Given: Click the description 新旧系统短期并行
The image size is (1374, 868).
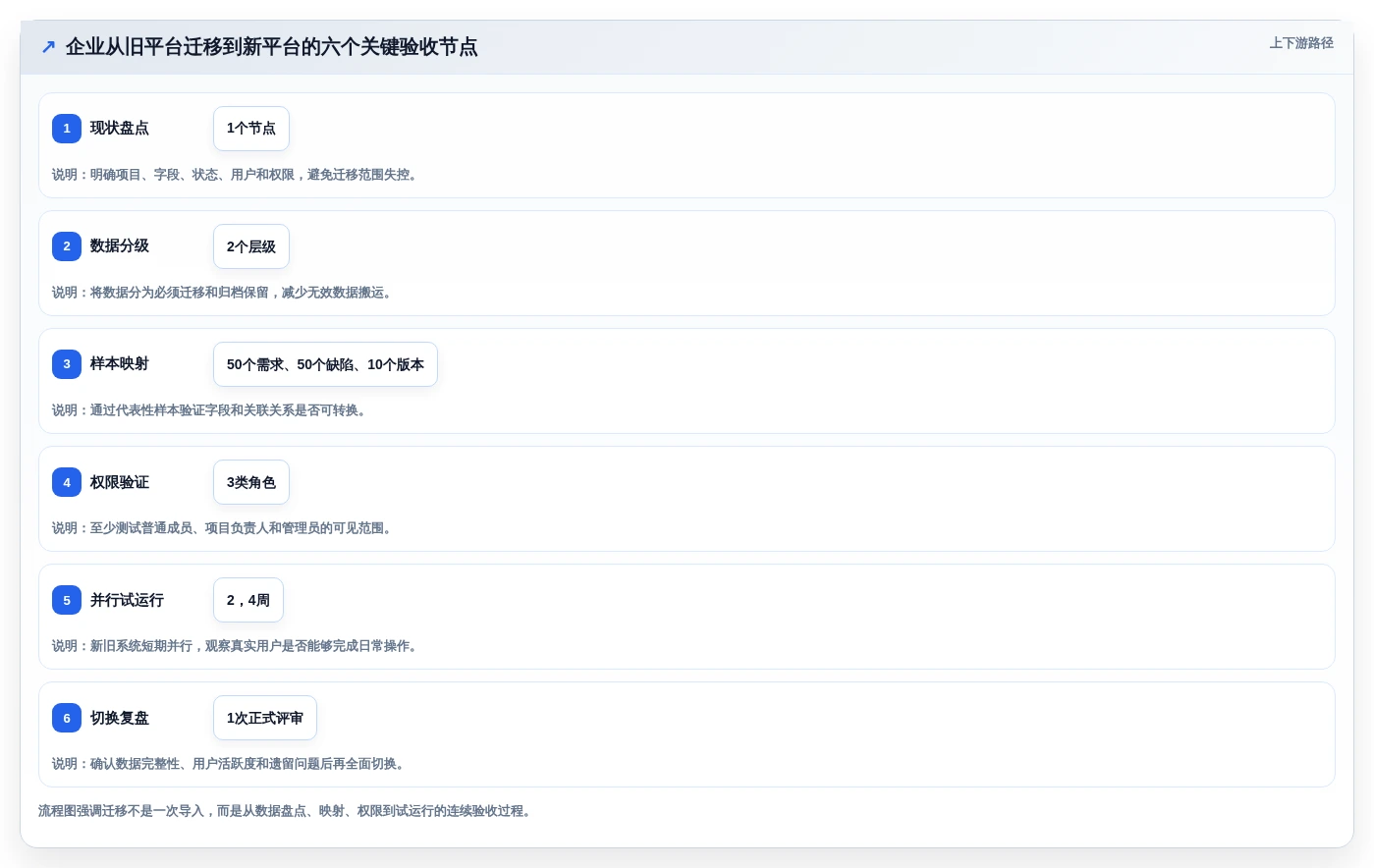Looking at the screenshot, I should (x=234, y=646).
